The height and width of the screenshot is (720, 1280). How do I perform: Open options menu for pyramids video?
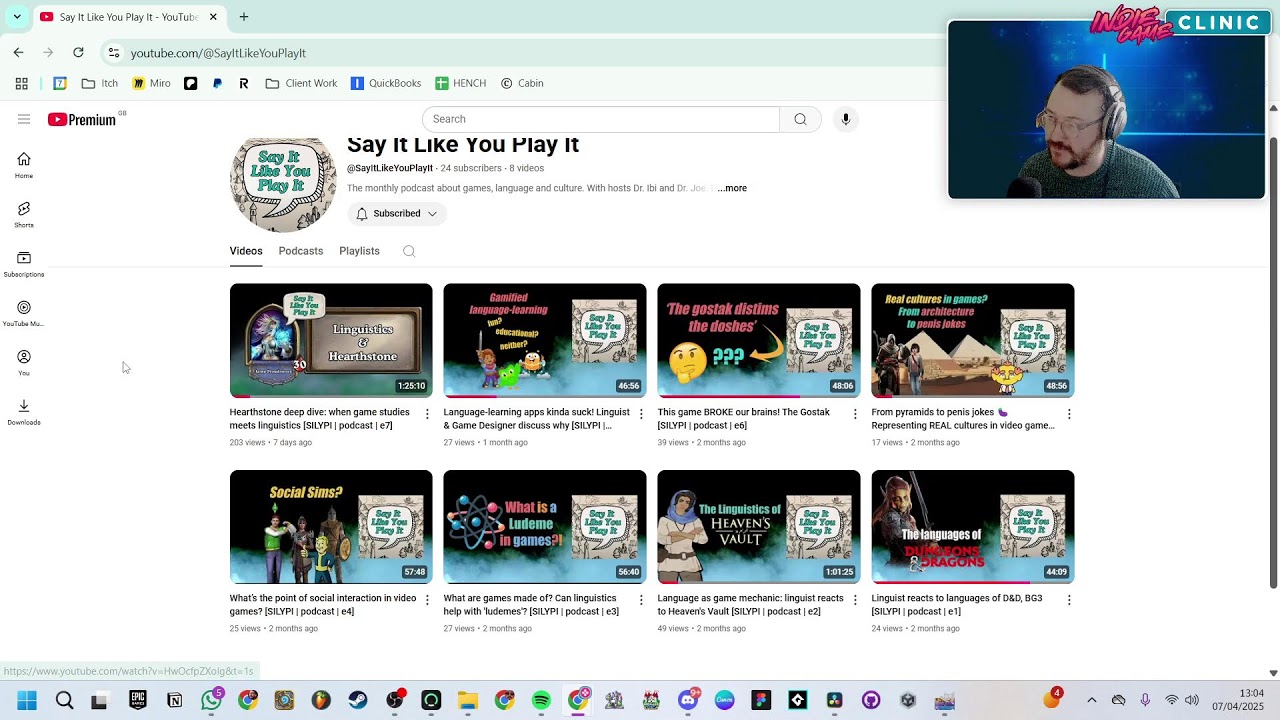(1069, 414)
